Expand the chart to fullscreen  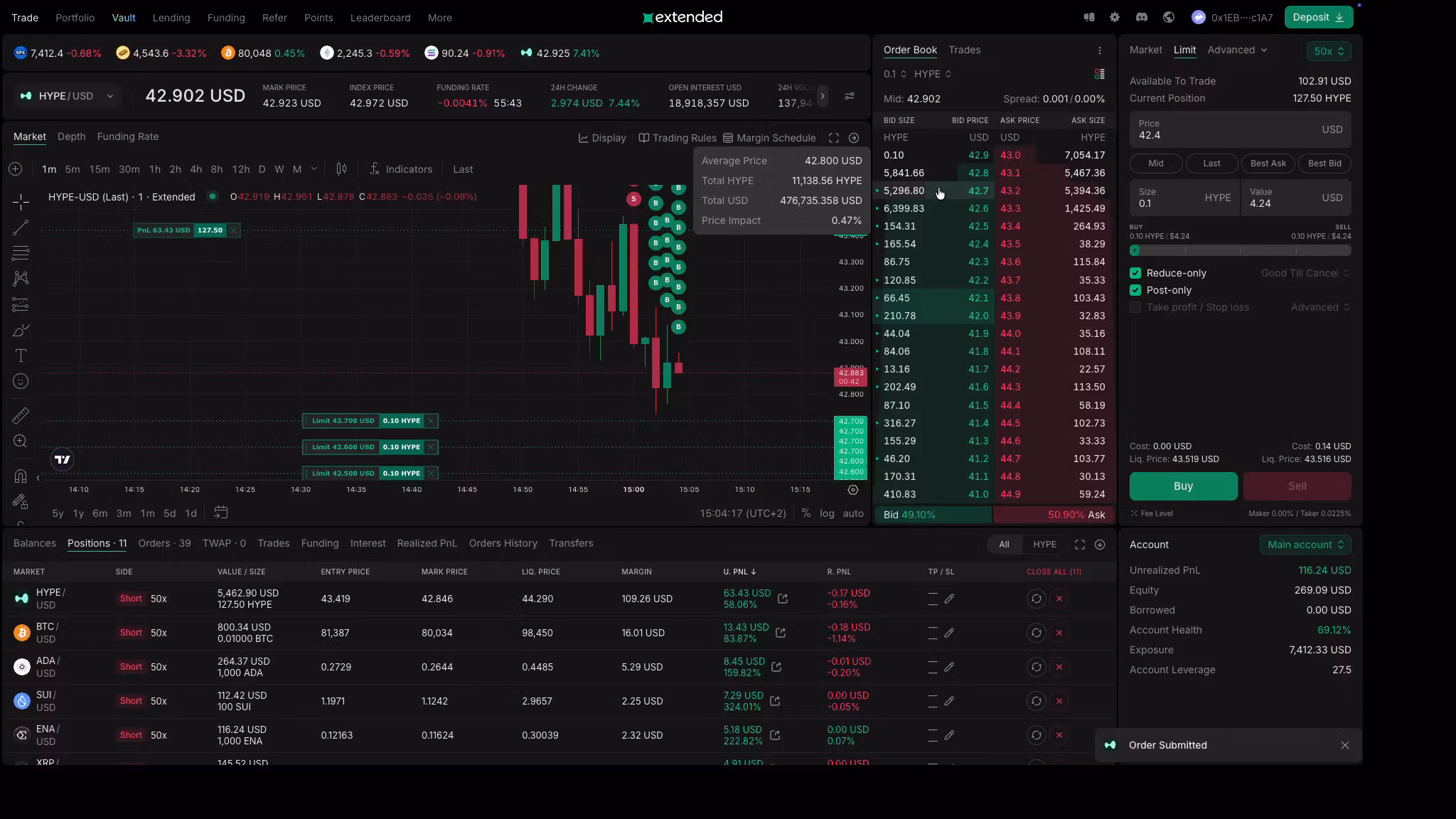[834, 138]
